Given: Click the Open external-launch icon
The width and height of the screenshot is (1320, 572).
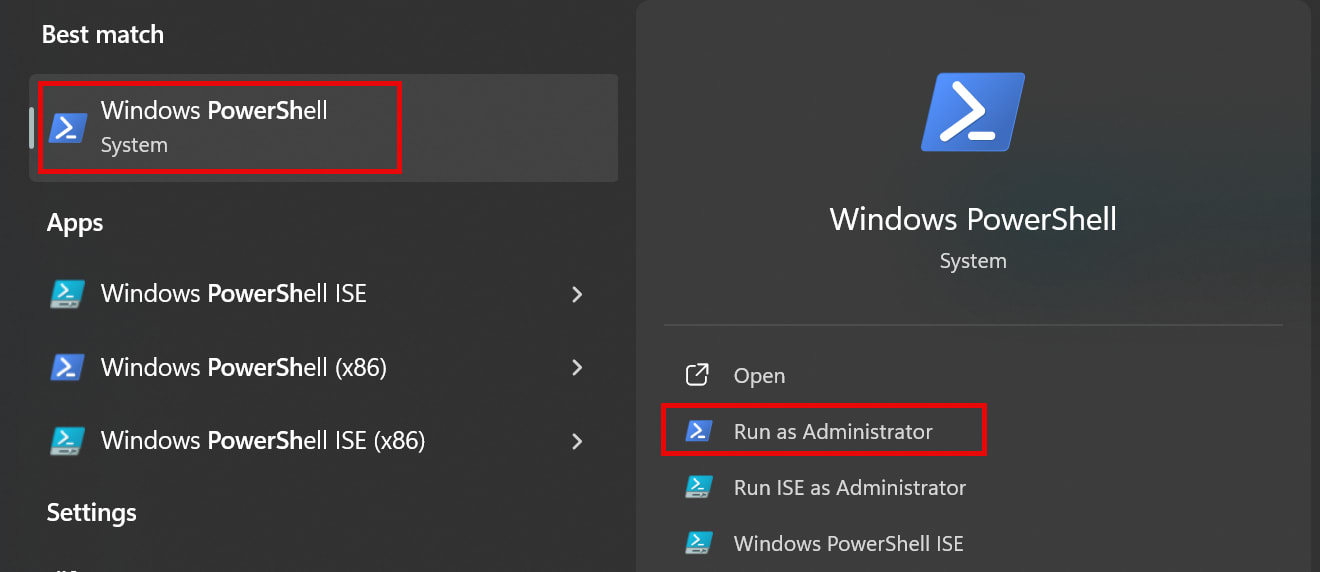Looking at the screenshot, I should click(698, 376).
